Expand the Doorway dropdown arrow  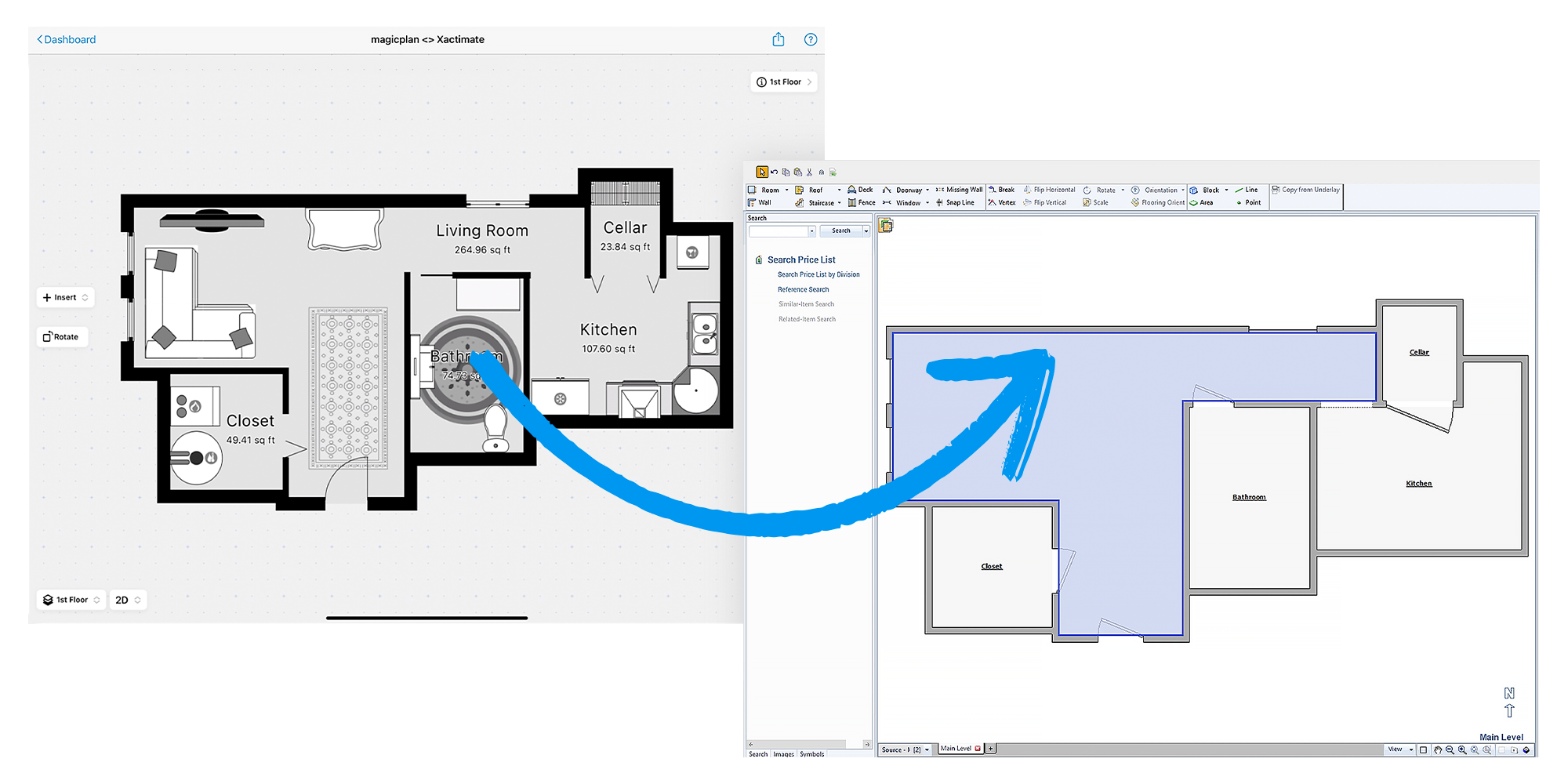coord(927,190)
